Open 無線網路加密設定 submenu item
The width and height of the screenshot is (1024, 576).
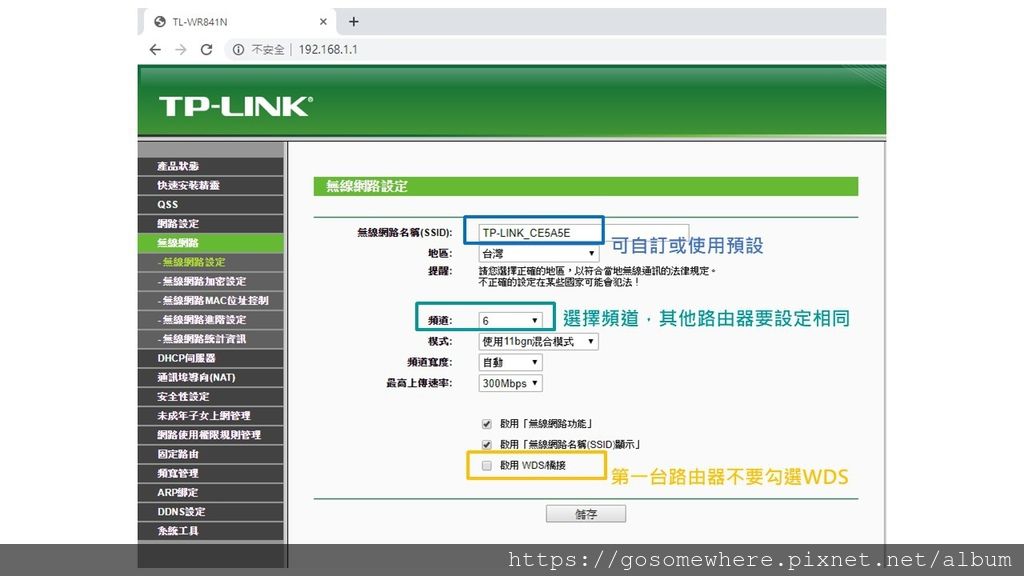pos(211,281)
